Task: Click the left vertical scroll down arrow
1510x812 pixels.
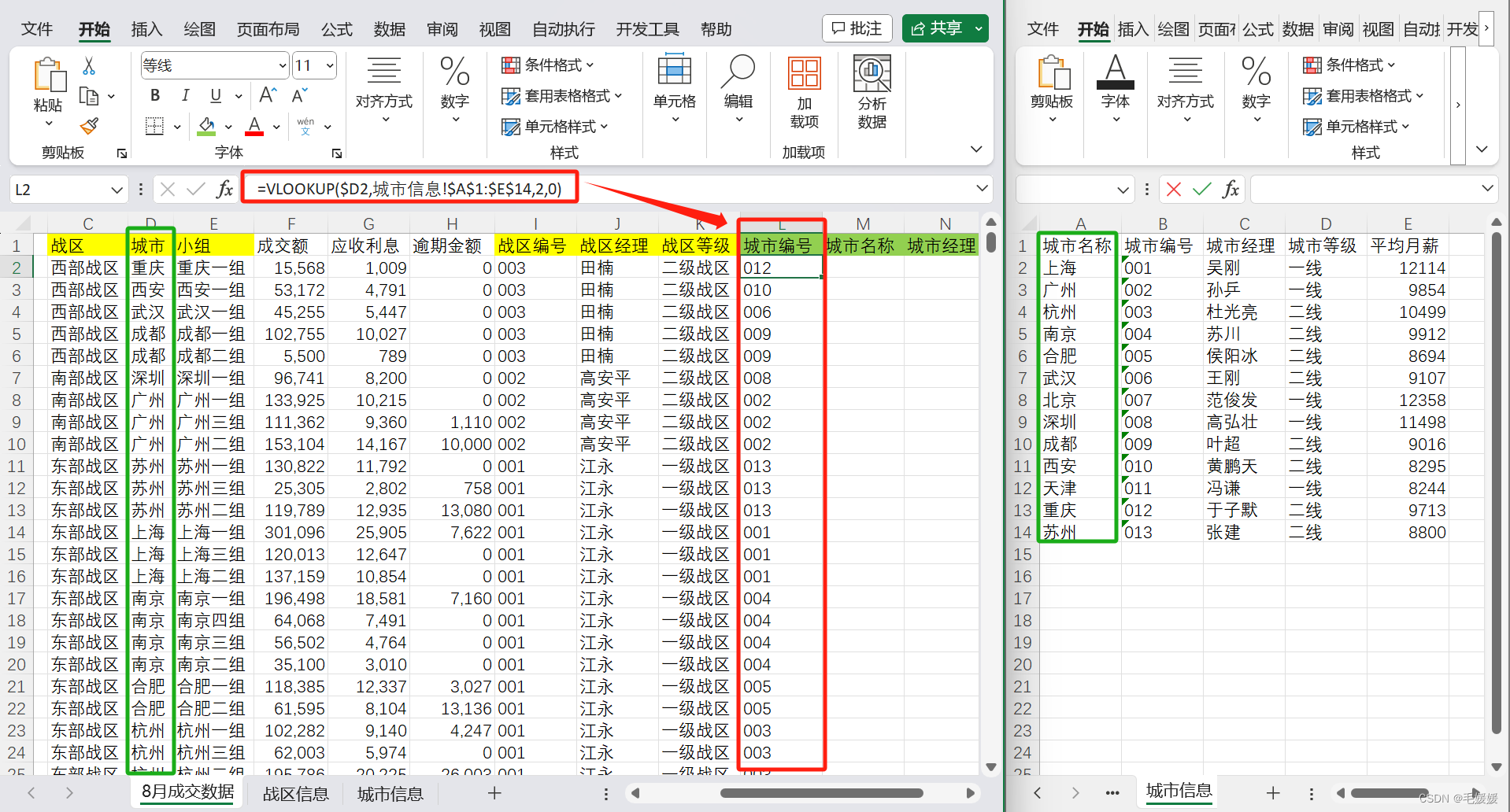Action: [x=991, y=766]
